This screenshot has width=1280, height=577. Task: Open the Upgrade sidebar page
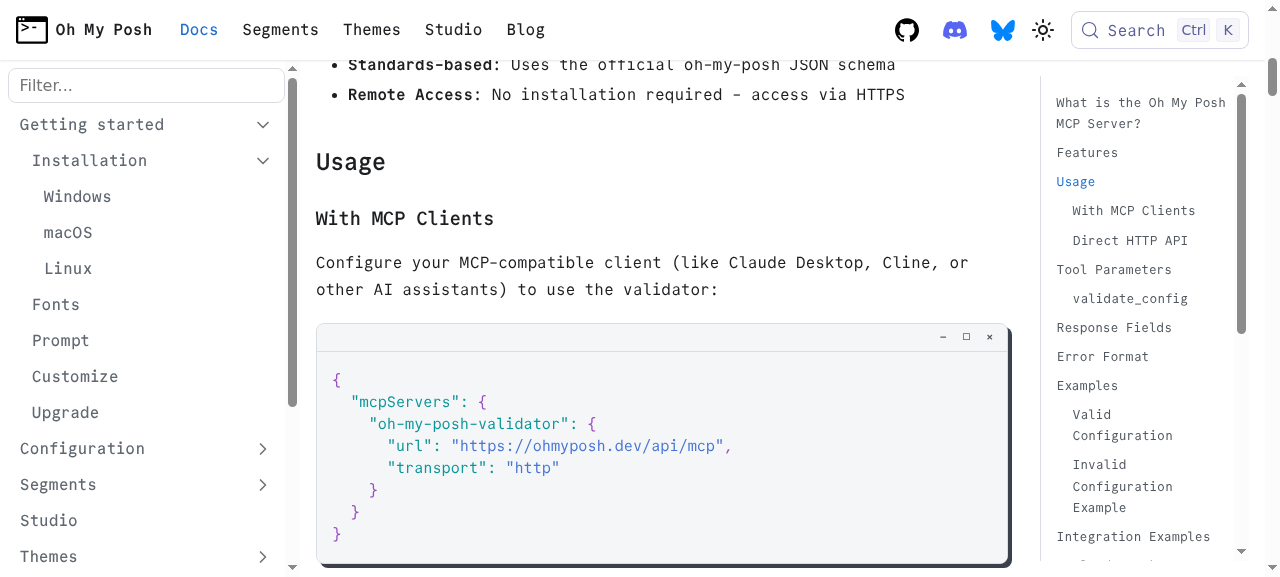[x=65, y=413]
